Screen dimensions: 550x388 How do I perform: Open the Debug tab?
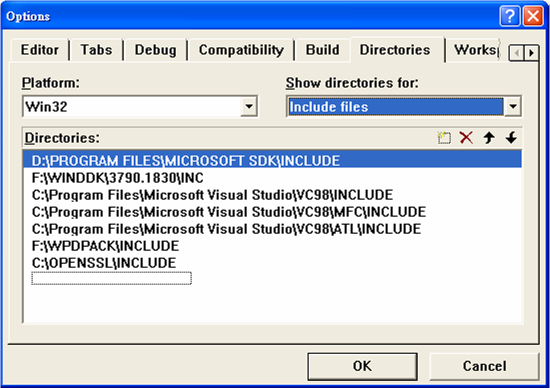point(155,50)
